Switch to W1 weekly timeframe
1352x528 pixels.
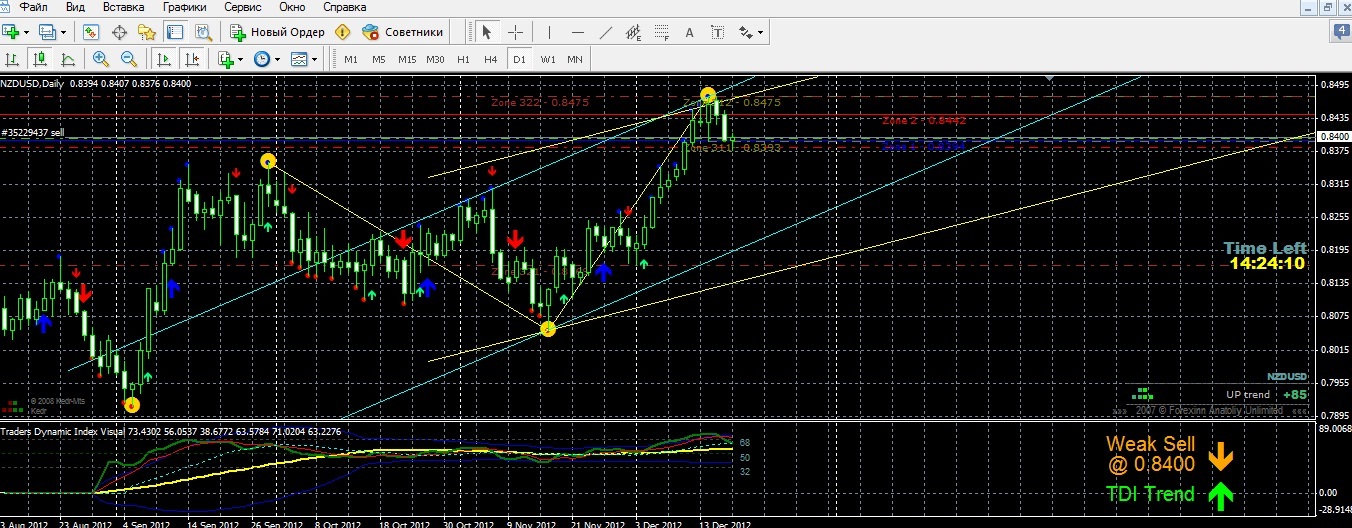(548, 59)
